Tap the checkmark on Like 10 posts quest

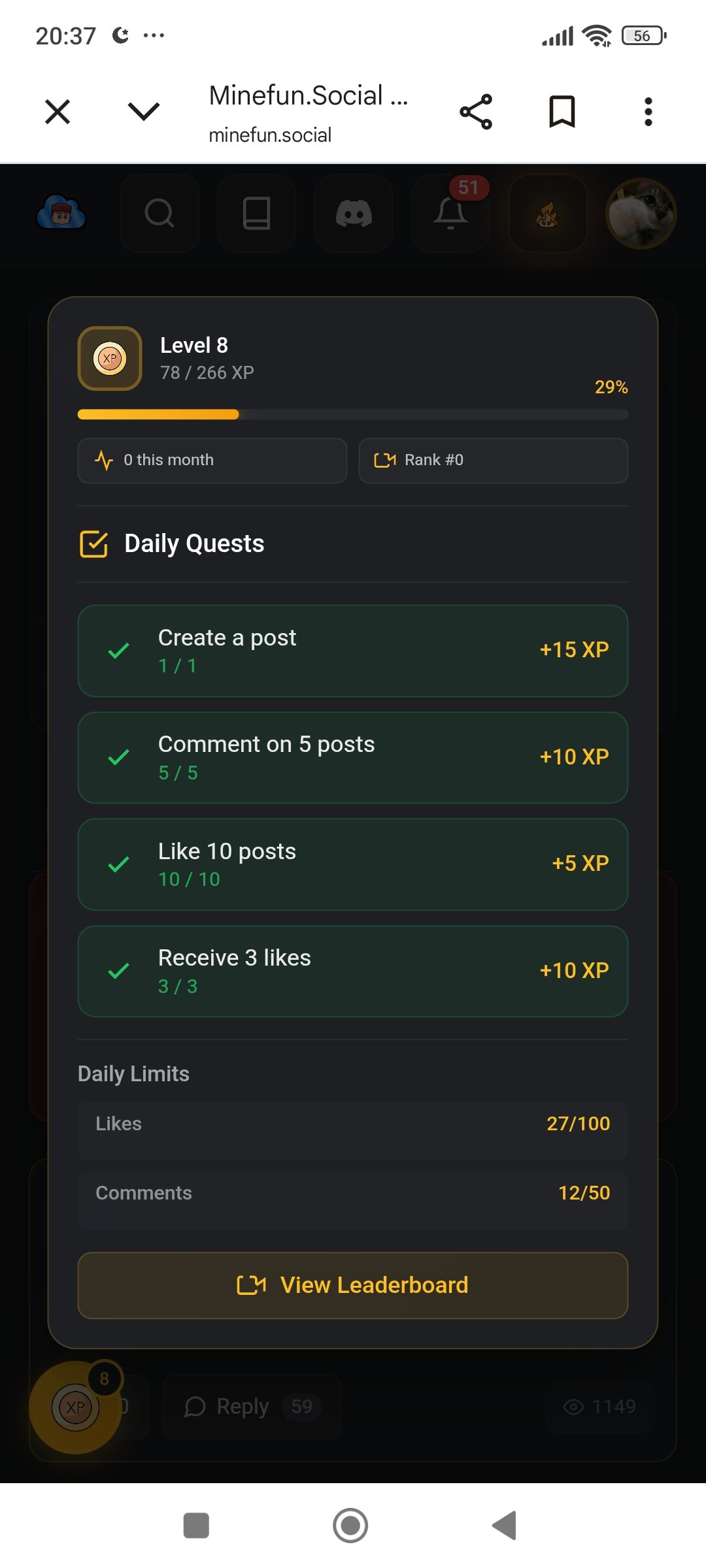click(118, 864)
